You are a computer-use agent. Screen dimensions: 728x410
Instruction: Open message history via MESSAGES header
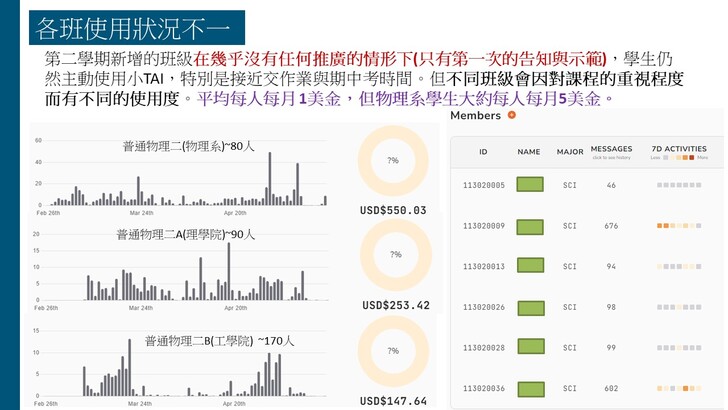(x=611, y=149)
